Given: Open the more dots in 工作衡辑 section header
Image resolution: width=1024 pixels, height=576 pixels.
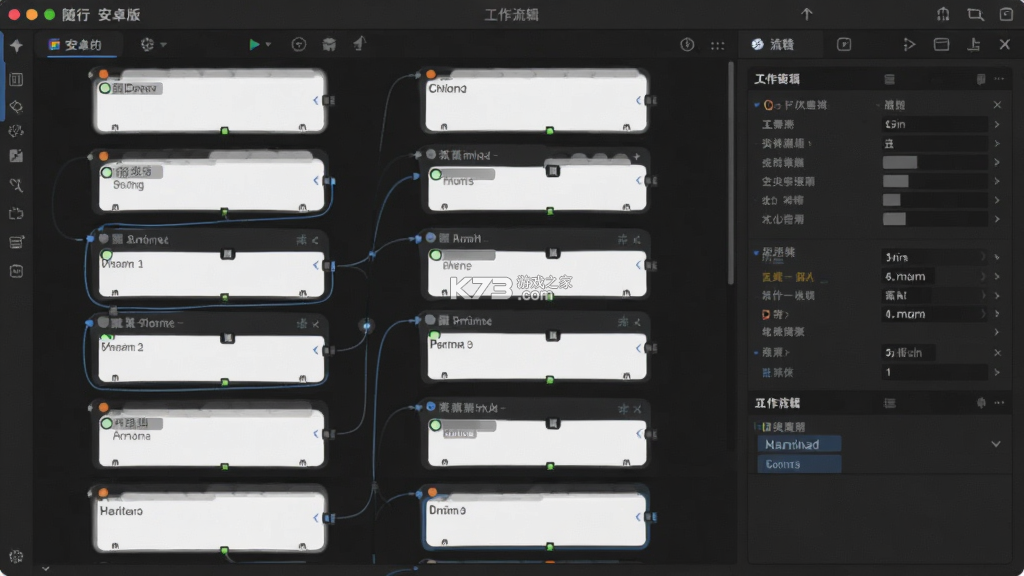Looking at the screenshot, I should [x=999, y=79].
